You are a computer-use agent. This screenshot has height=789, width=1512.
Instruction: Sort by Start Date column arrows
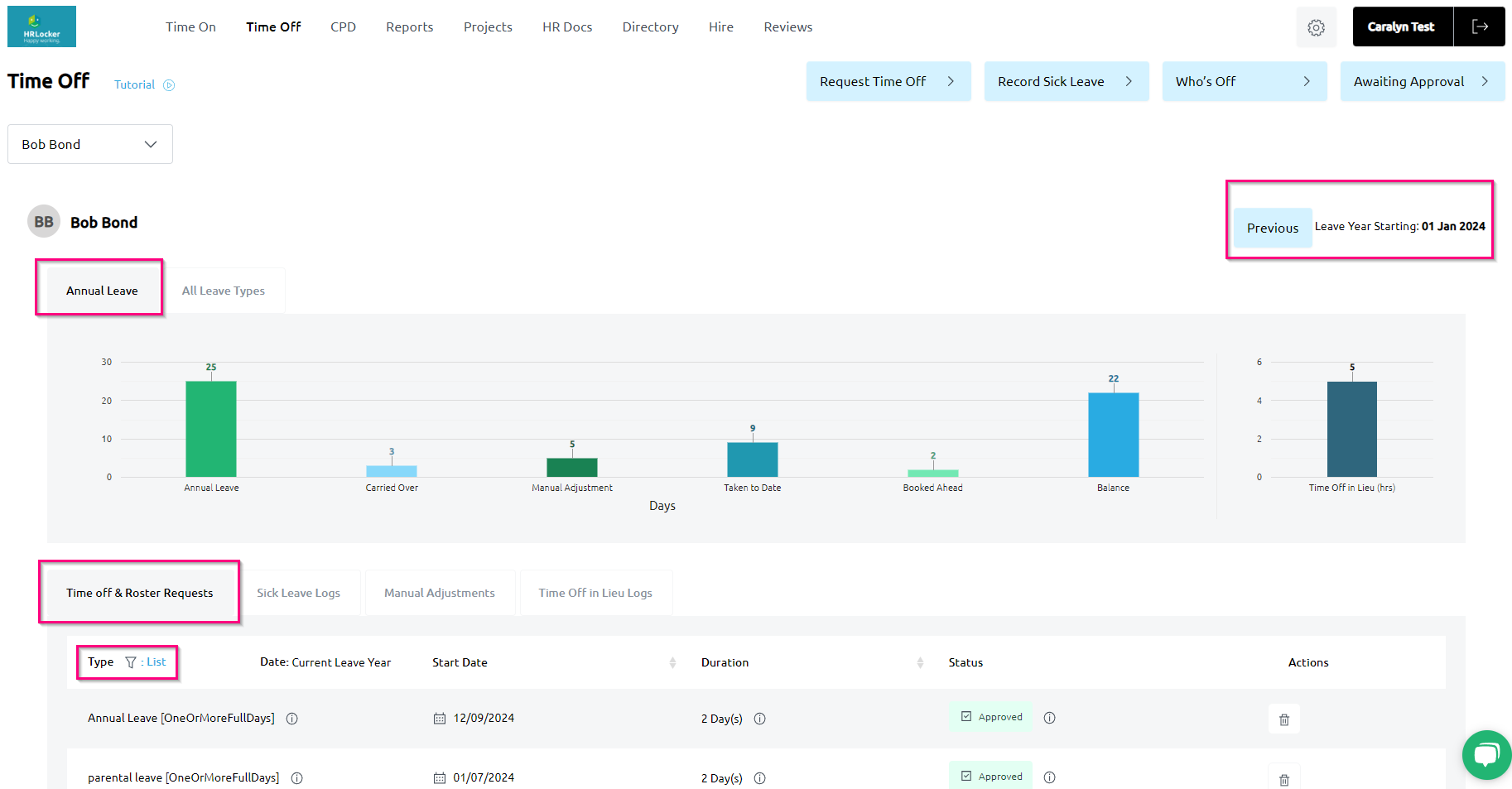click(x=672, y=662)
